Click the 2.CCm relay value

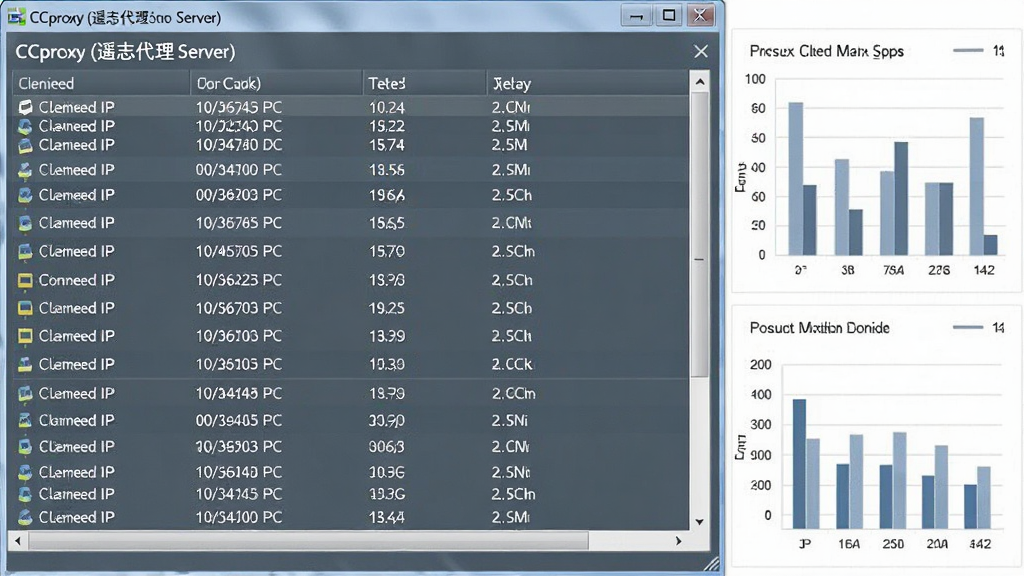tap(513, 394)
